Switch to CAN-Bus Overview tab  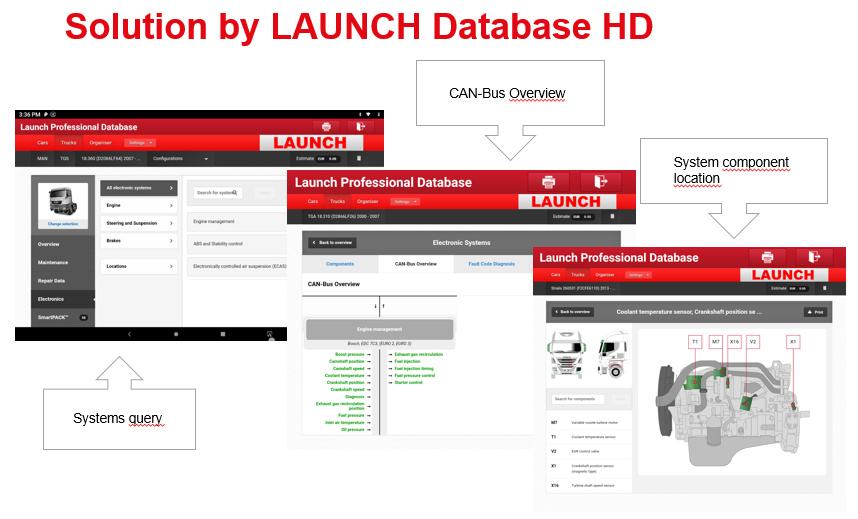tap(416, 264)
